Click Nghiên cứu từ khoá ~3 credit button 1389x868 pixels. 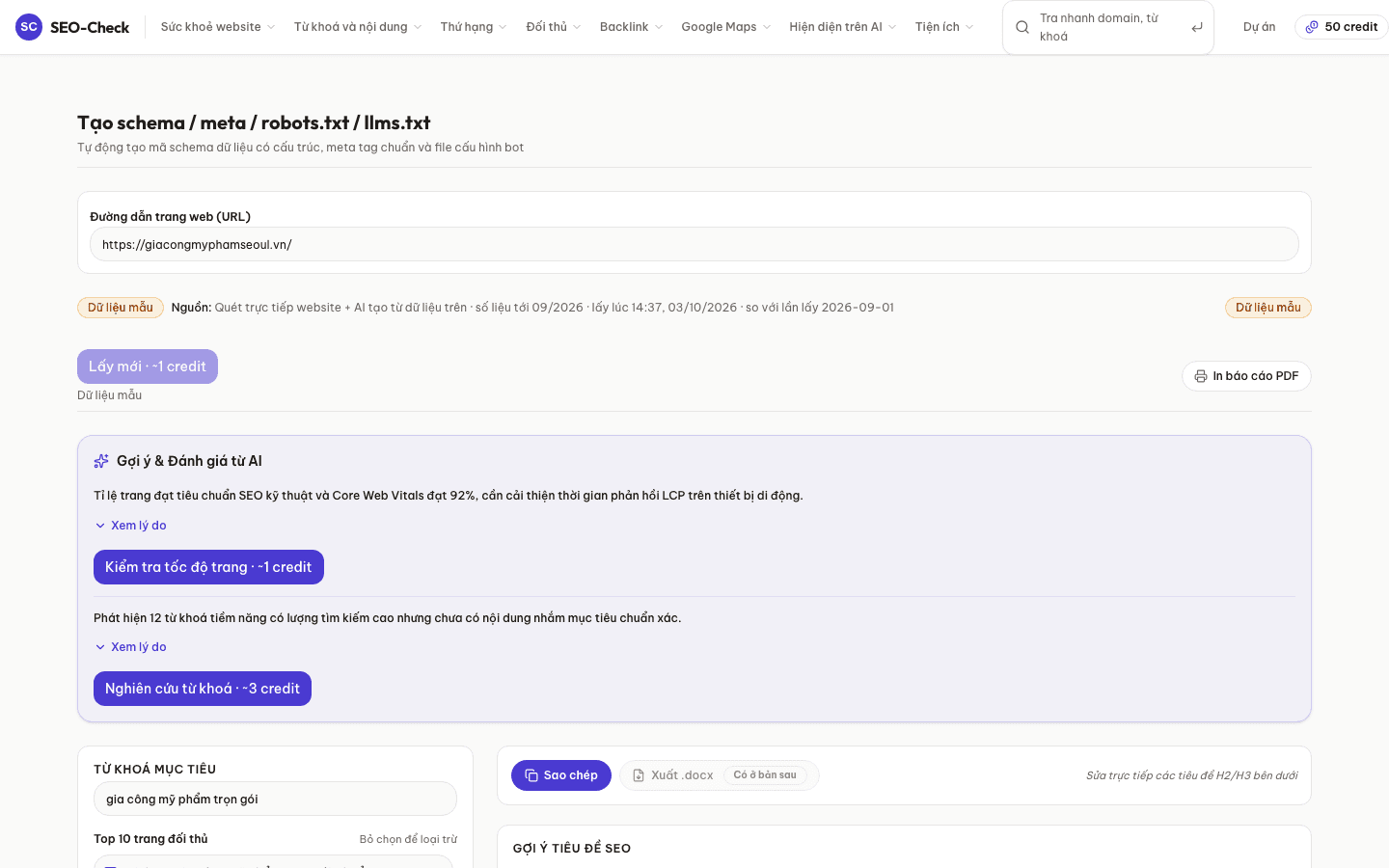pos(203,689)
